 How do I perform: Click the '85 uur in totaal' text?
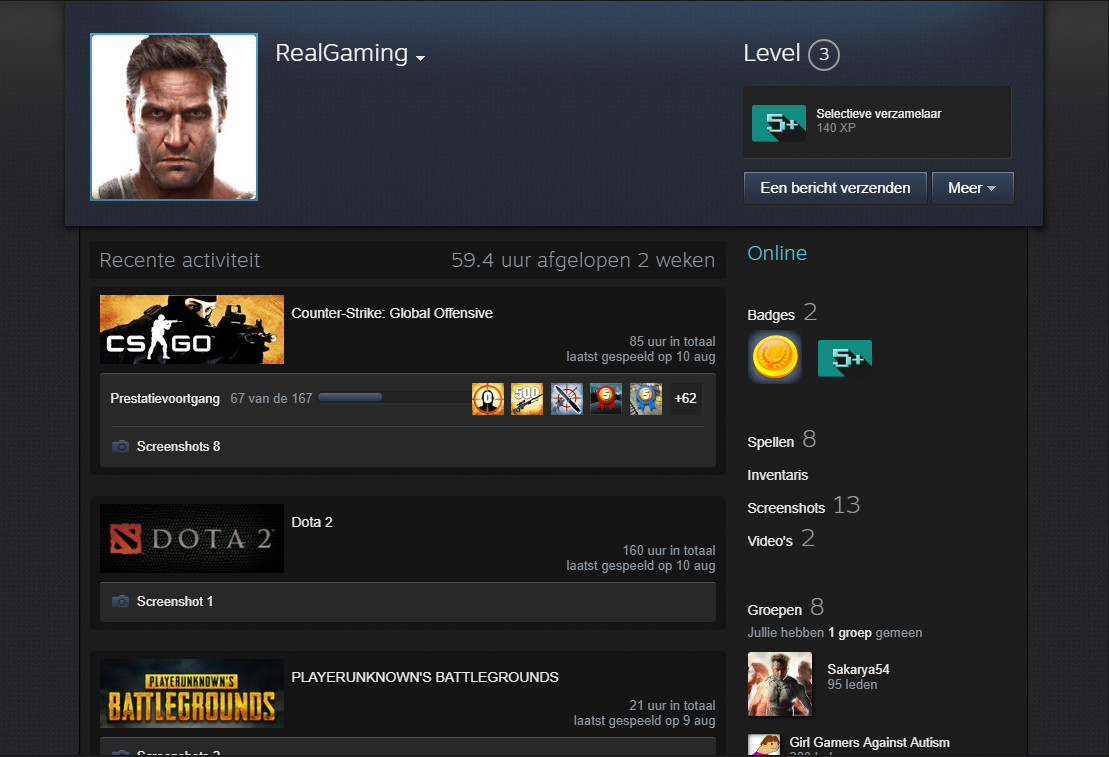click(x=672, y=342)
